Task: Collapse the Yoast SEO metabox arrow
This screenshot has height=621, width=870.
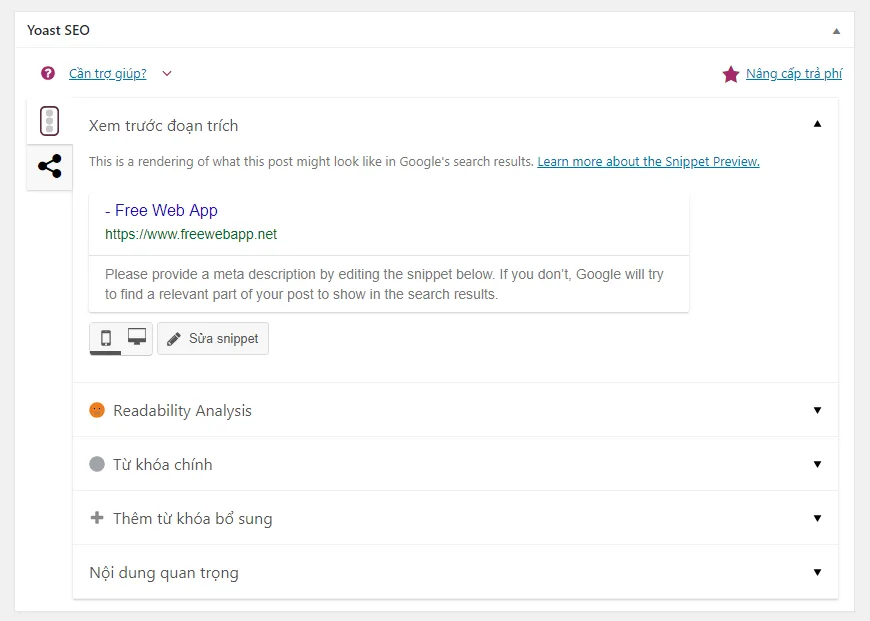Action: [x=836, y=31]
